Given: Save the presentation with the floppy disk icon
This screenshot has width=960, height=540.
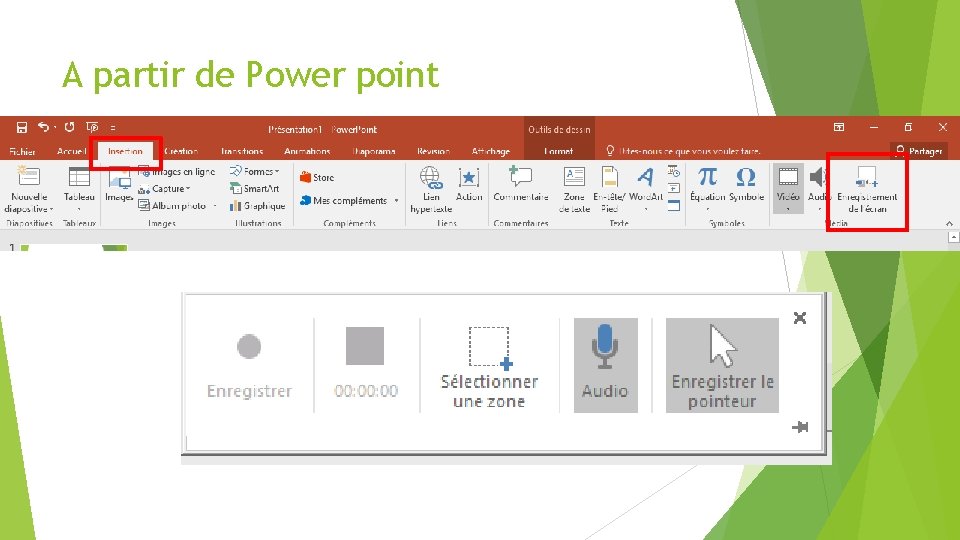Looking at the screenshot, I should 21,127.
